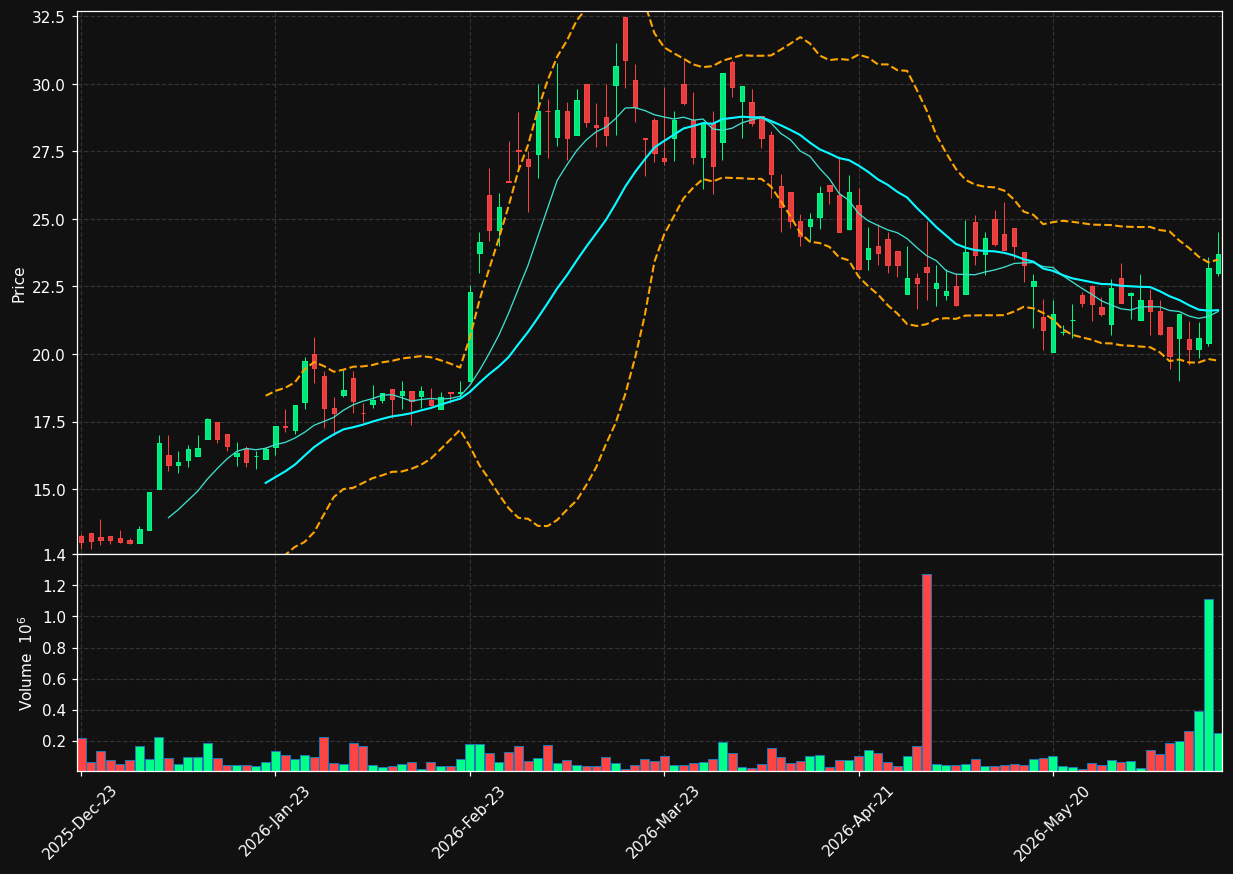Click the 0.2 volume tick label
Image resolution: width=1233 pixels, height=874 pixels.
click(54, 741)
